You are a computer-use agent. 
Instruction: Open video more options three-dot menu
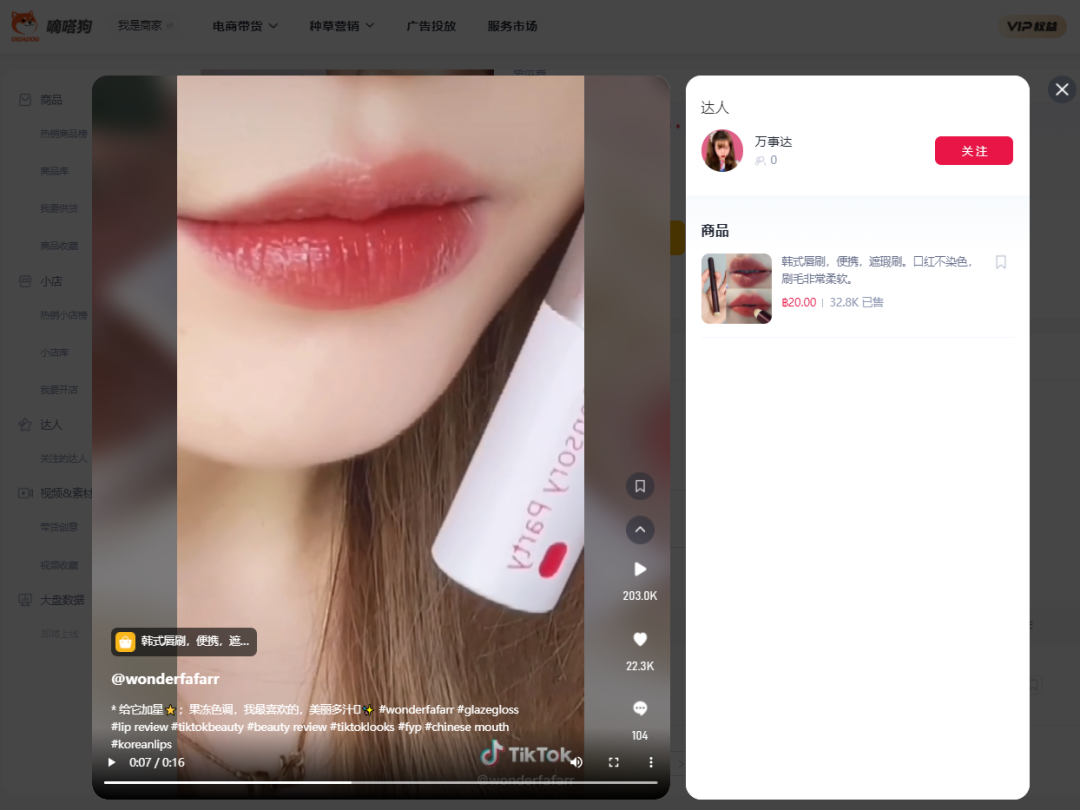[651, 762]
